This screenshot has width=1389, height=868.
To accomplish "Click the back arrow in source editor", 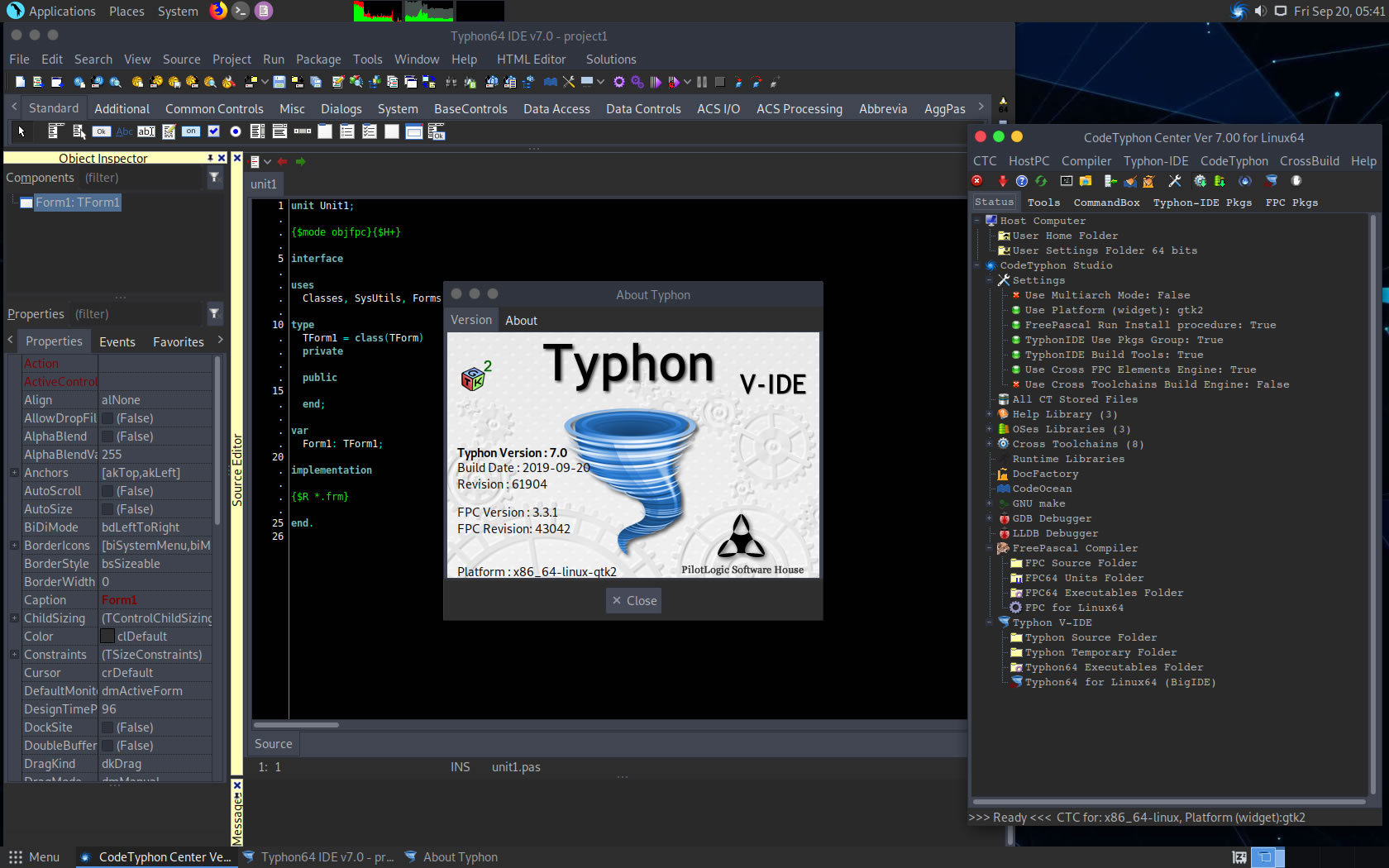I will point(283,162).
